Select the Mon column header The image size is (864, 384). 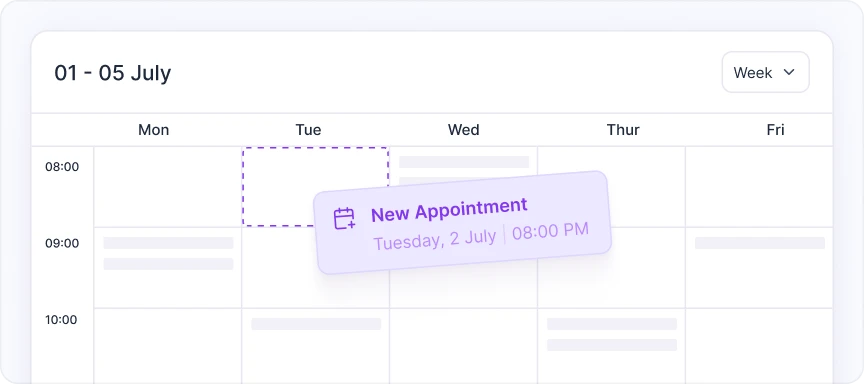[154, 129]
